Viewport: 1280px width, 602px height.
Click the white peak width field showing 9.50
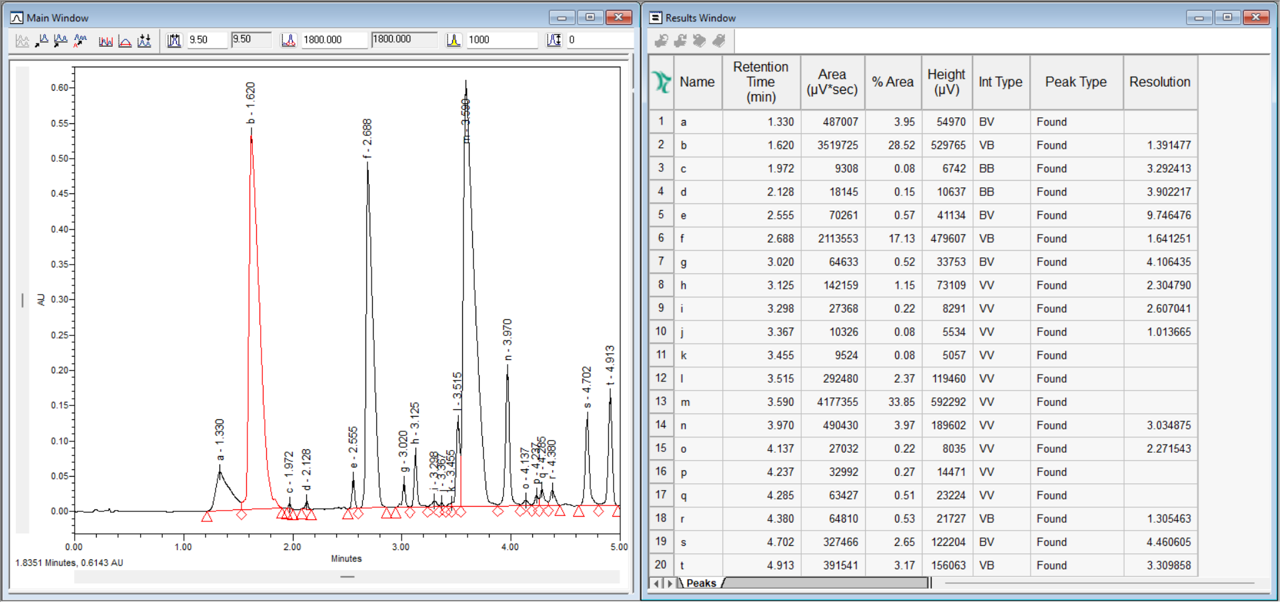click(206, 40)
